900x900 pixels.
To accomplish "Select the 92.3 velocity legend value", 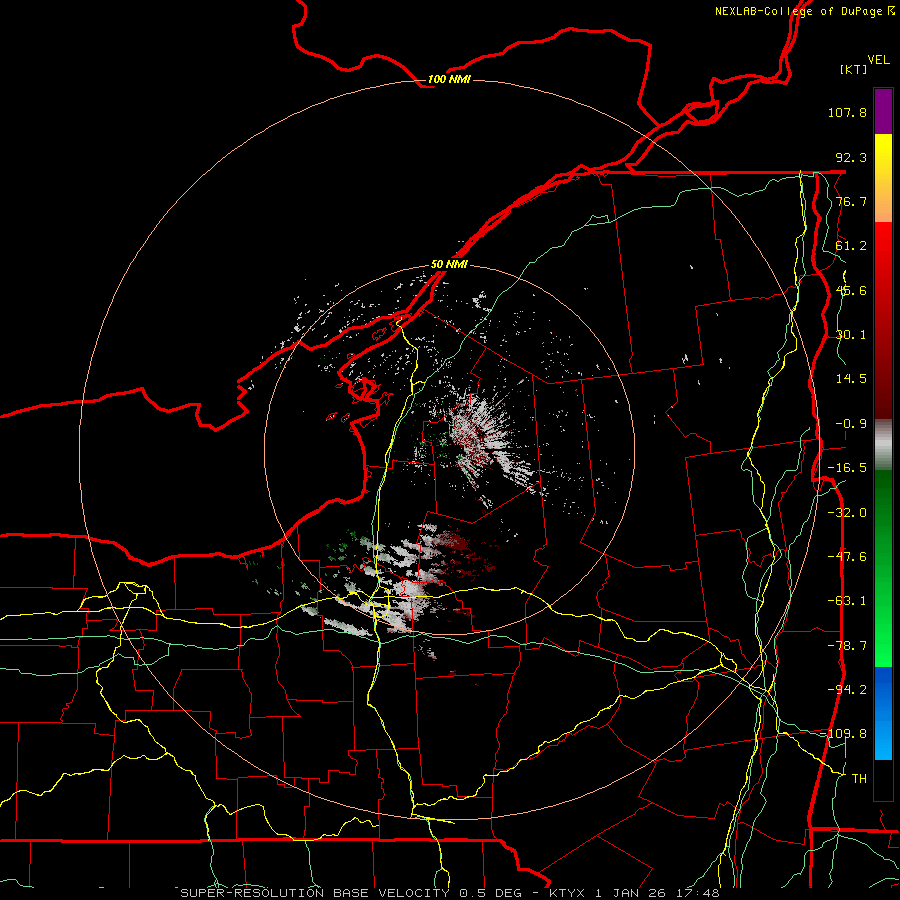I will point(851,157).
